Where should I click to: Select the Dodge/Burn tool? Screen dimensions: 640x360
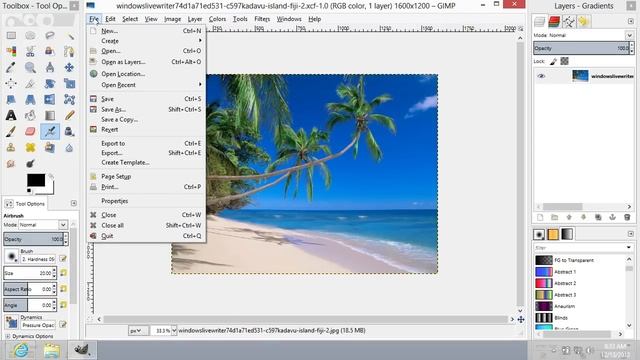click(x=30, y=164)
